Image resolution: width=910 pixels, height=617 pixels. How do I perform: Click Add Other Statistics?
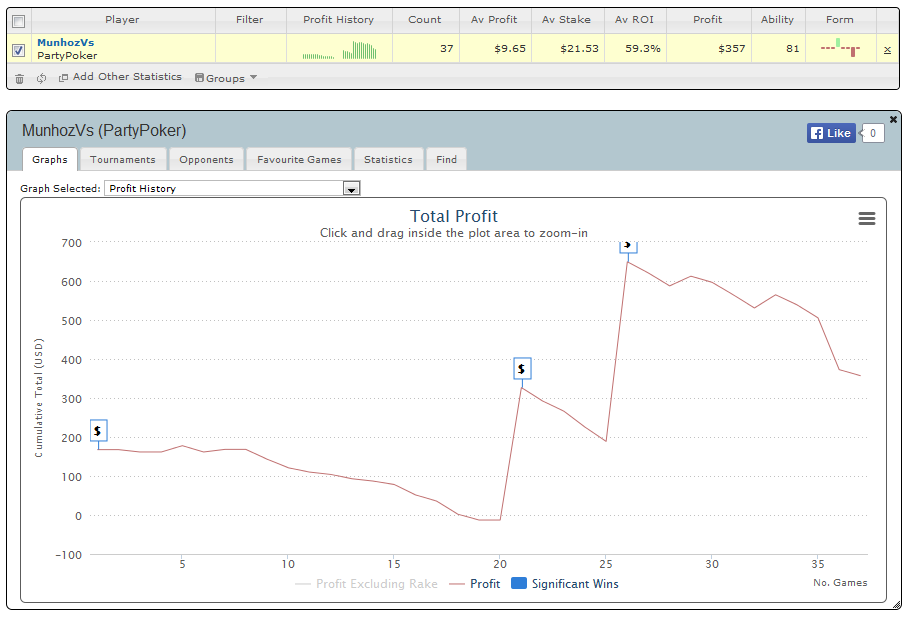click(120, 77)
